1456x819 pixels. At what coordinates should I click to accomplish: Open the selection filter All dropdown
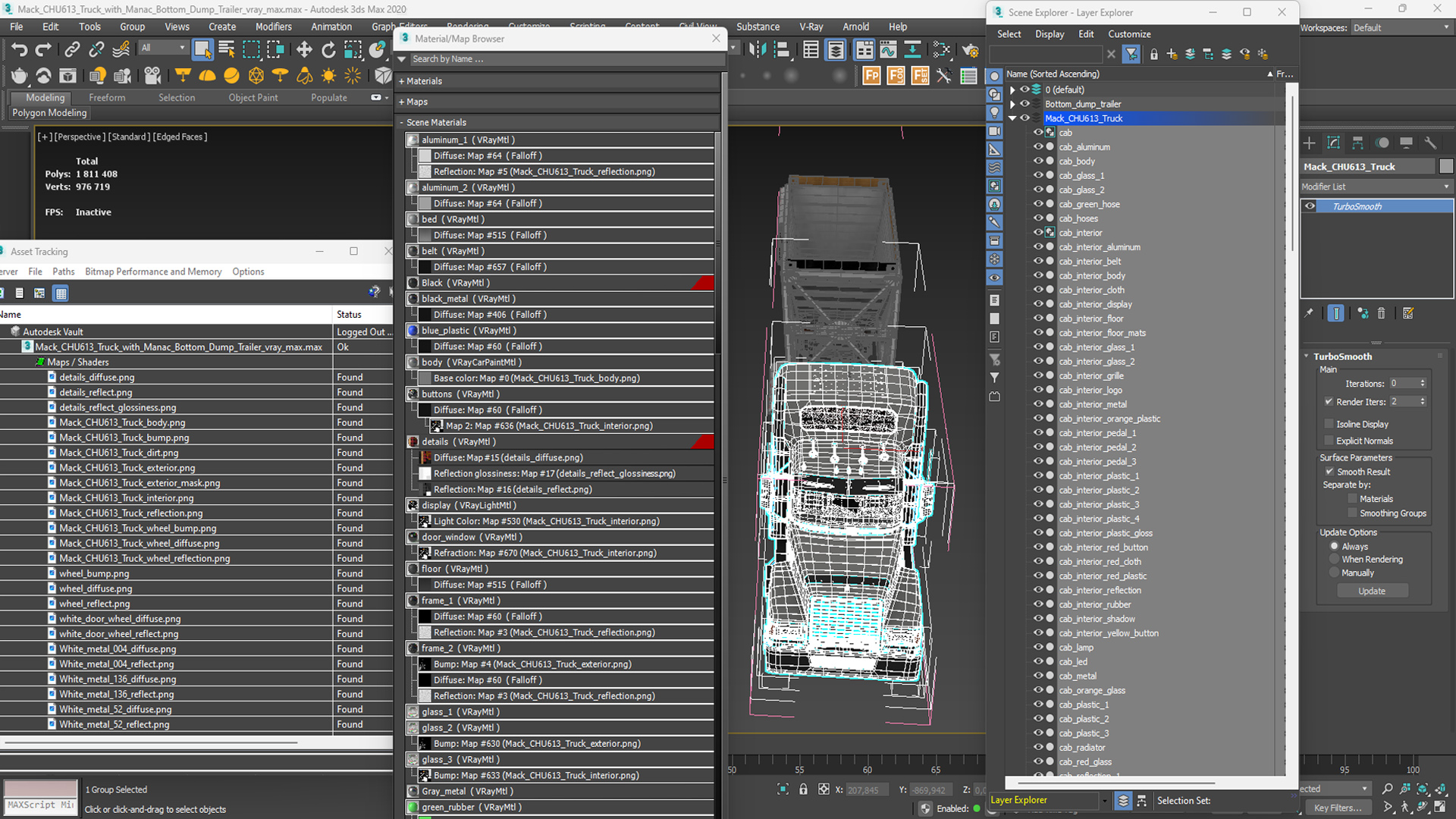[x=163, y=48]
